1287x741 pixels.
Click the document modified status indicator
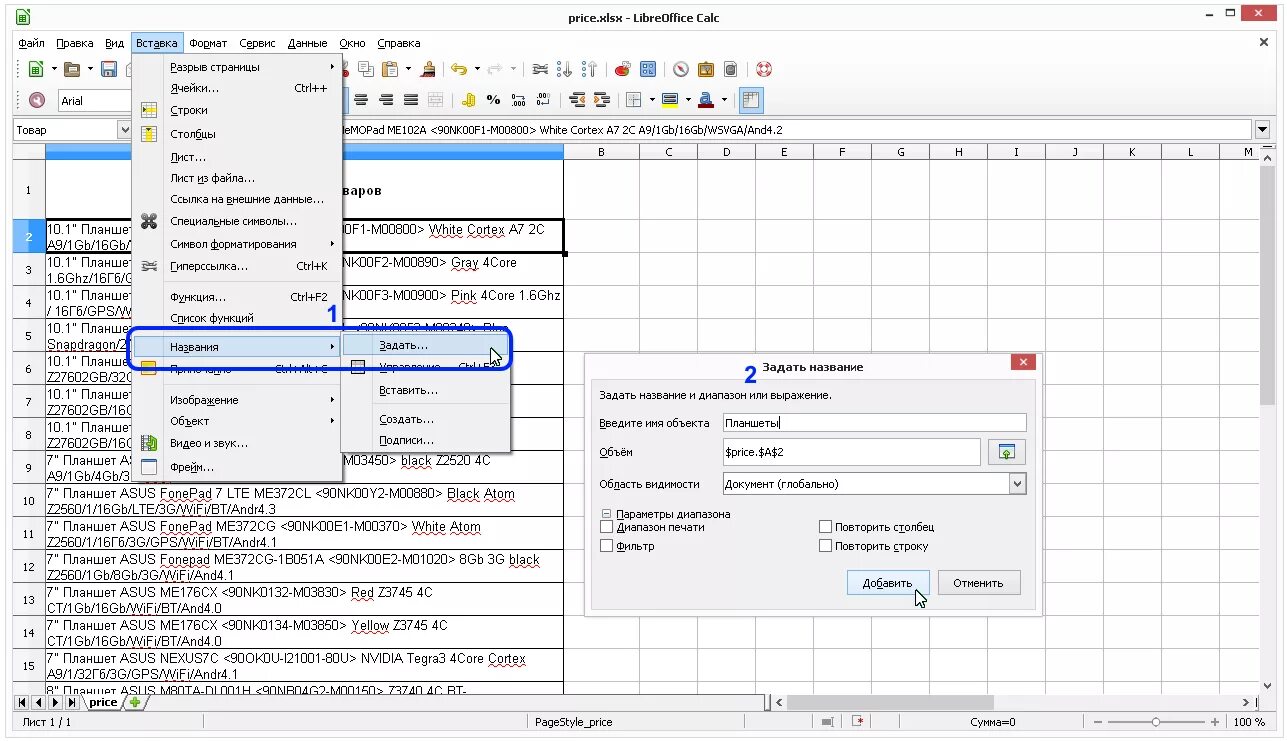pos(858,722)
